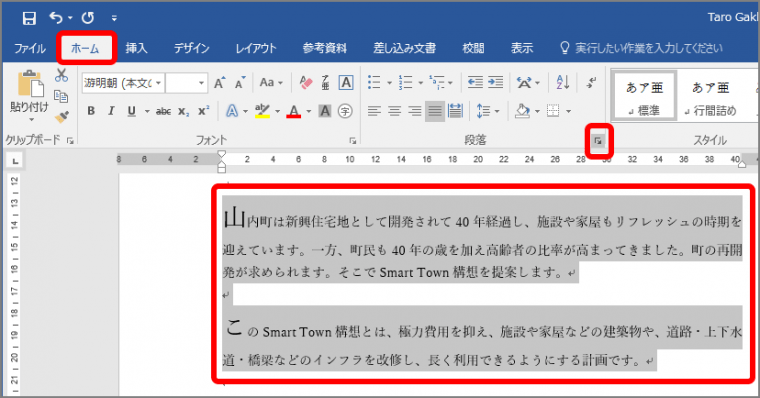Cut selection with the scissors icon
This screenshot has width=760, height=398.
(62, 75)
